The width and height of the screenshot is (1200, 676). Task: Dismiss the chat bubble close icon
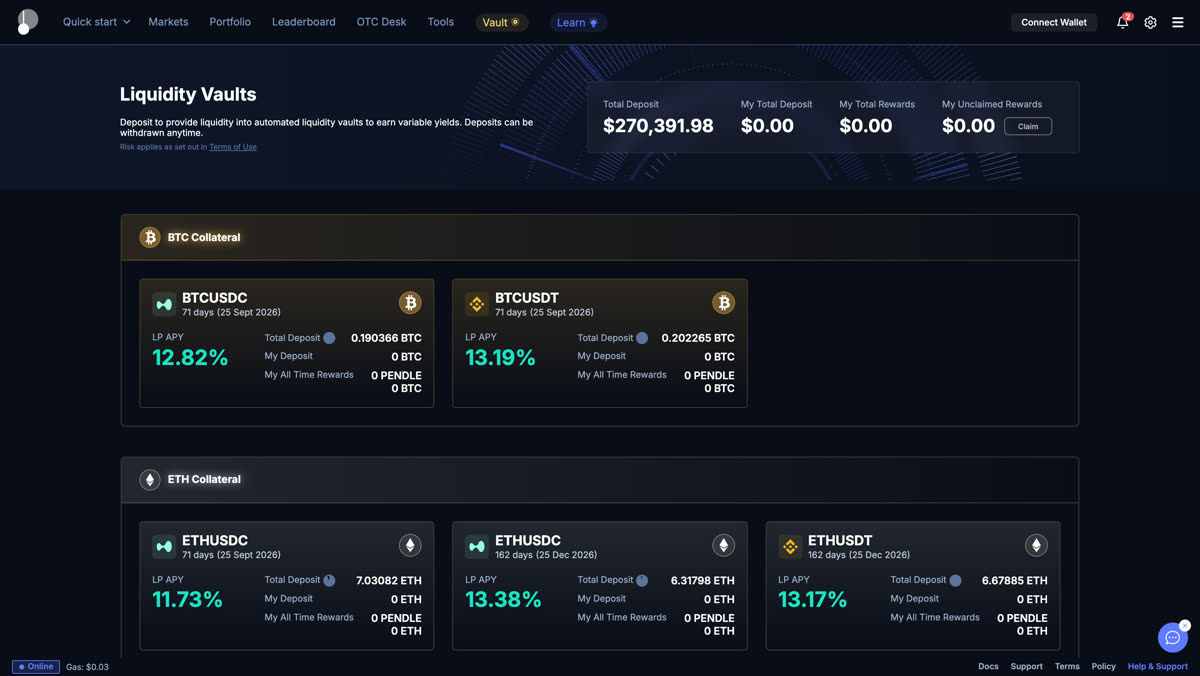1185,625
